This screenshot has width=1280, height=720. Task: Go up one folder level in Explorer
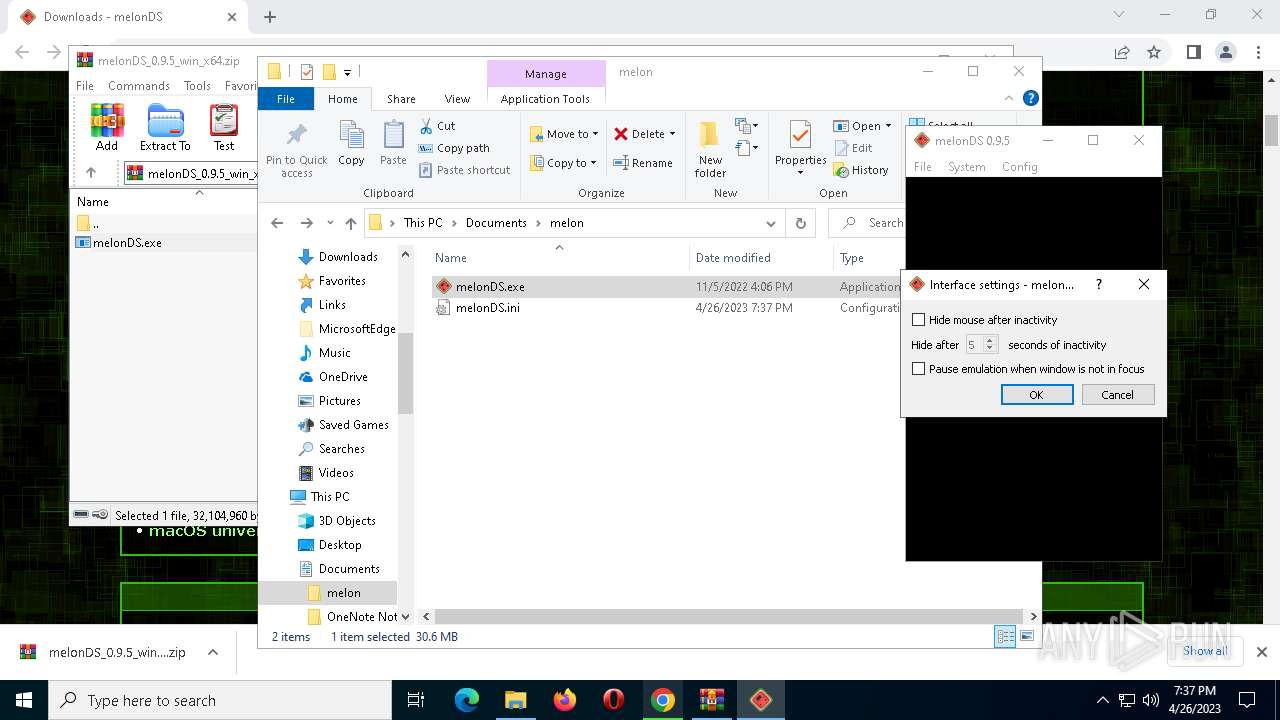click(x=350, y=223)
